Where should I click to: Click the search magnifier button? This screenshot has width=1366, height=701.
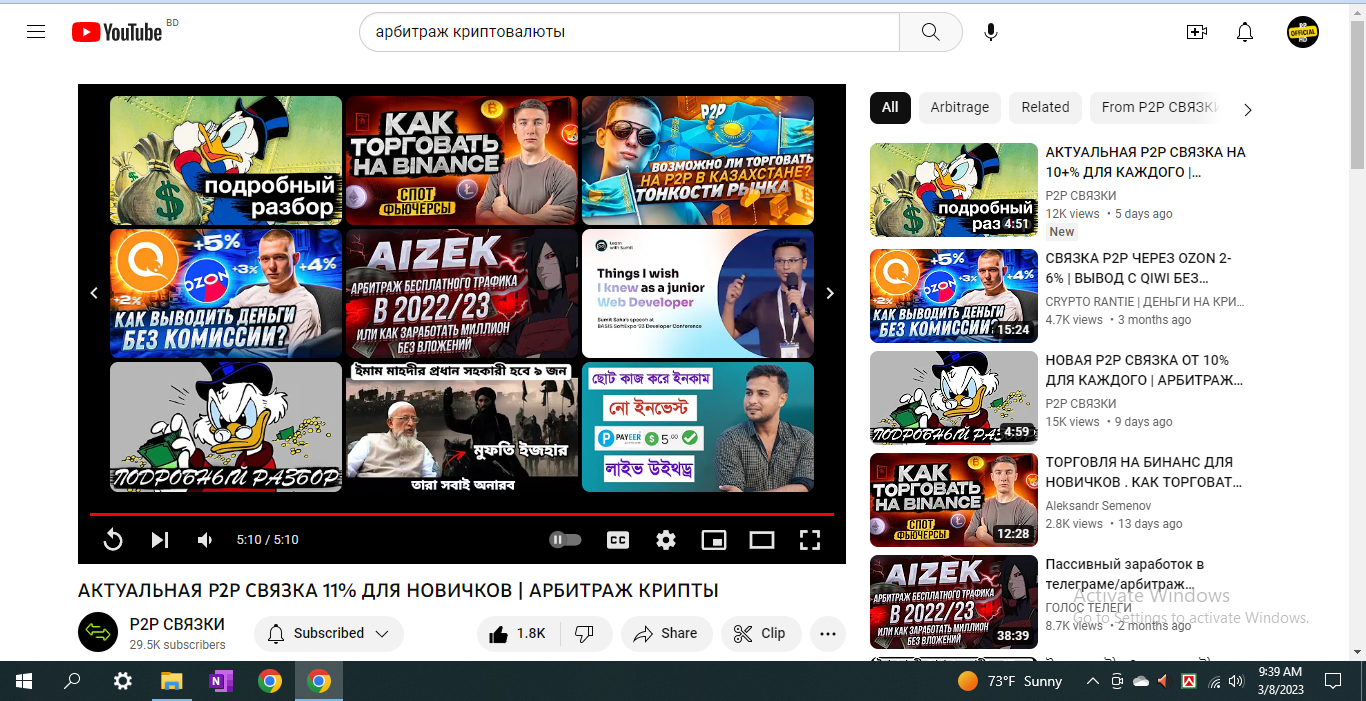point(930,32)
